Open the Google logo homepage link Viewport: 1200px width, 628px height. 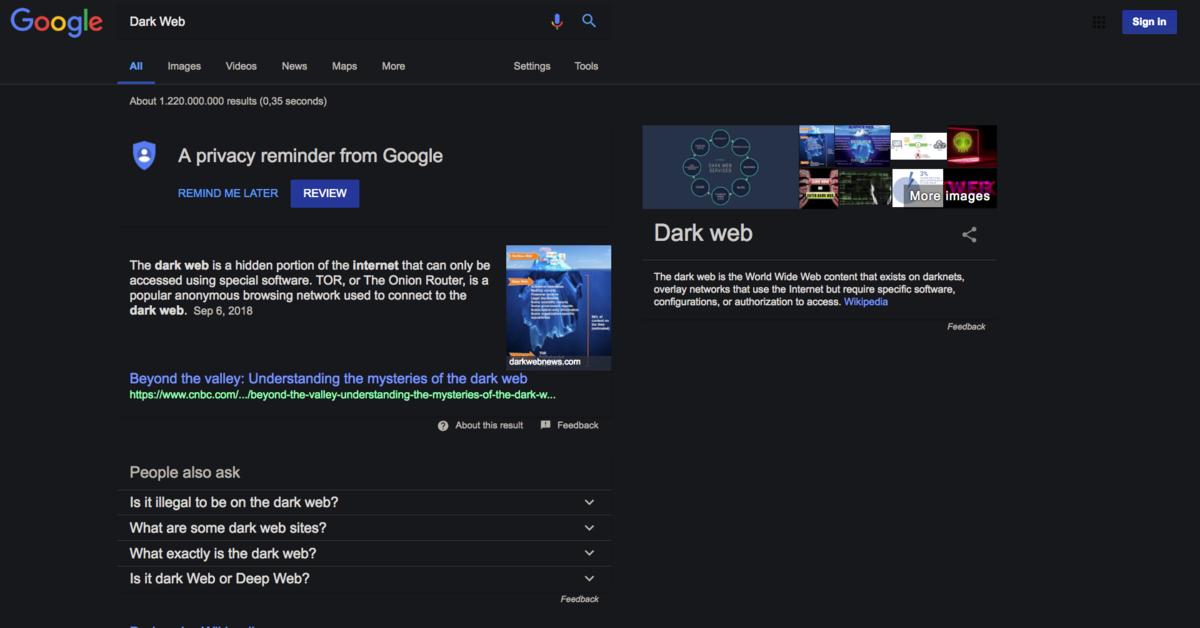point(57,22)
